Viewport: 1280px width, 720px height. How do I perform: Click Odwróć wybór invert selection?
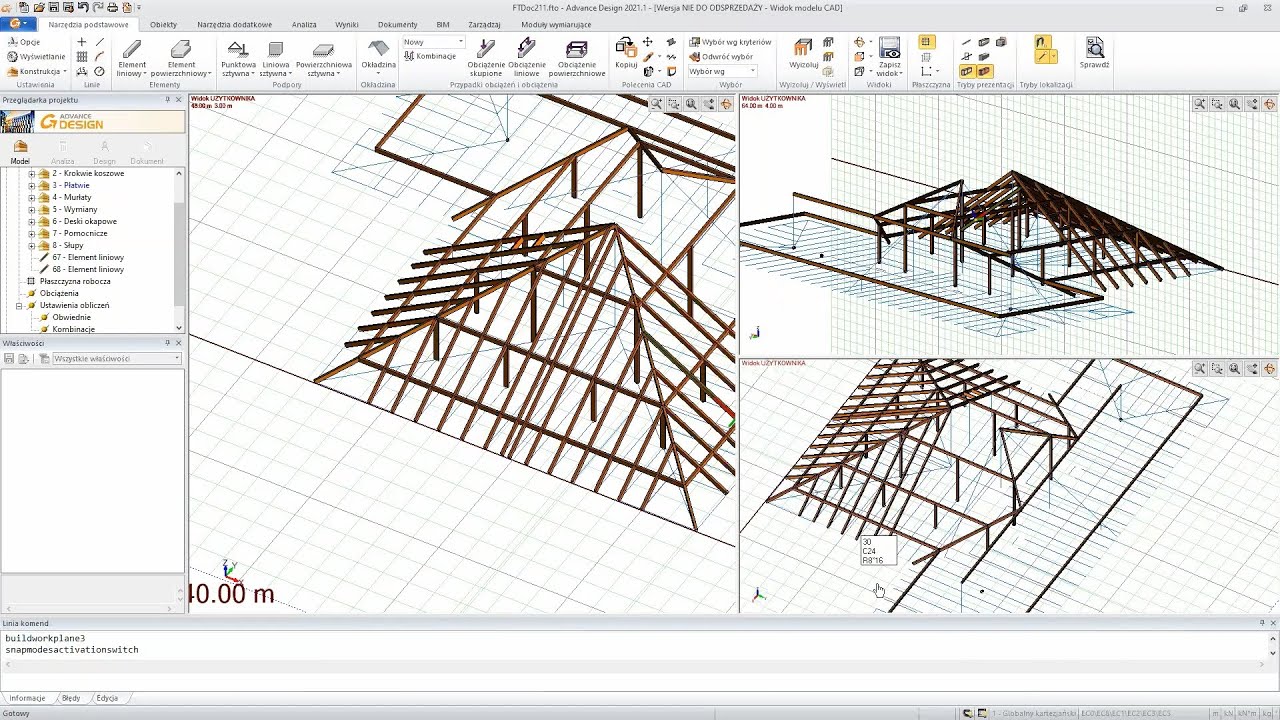tap(721, 57)
